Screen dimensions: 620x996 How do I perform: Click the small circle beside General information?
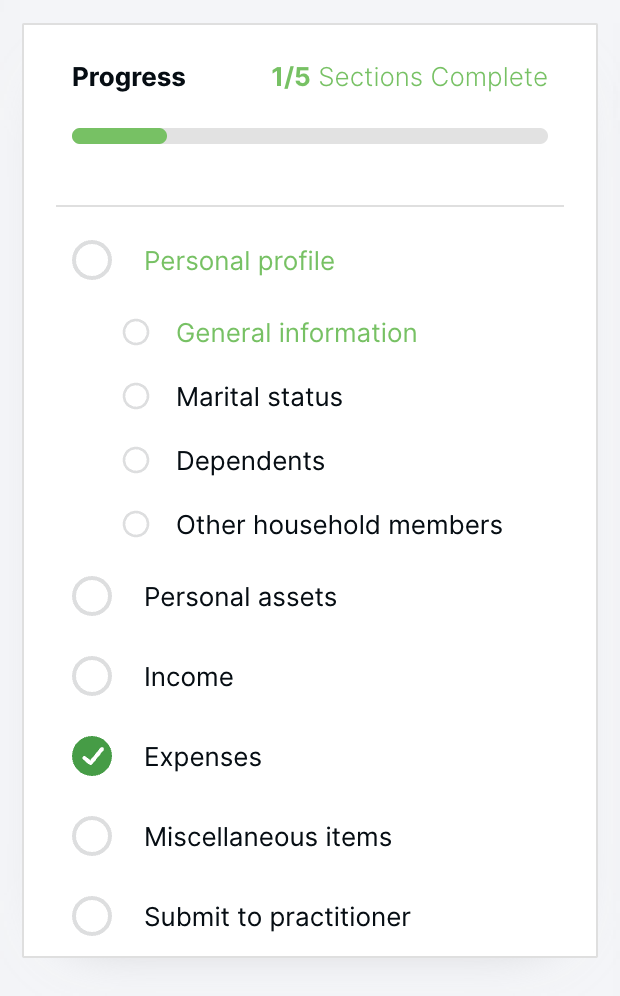click(x=136, y=332)
